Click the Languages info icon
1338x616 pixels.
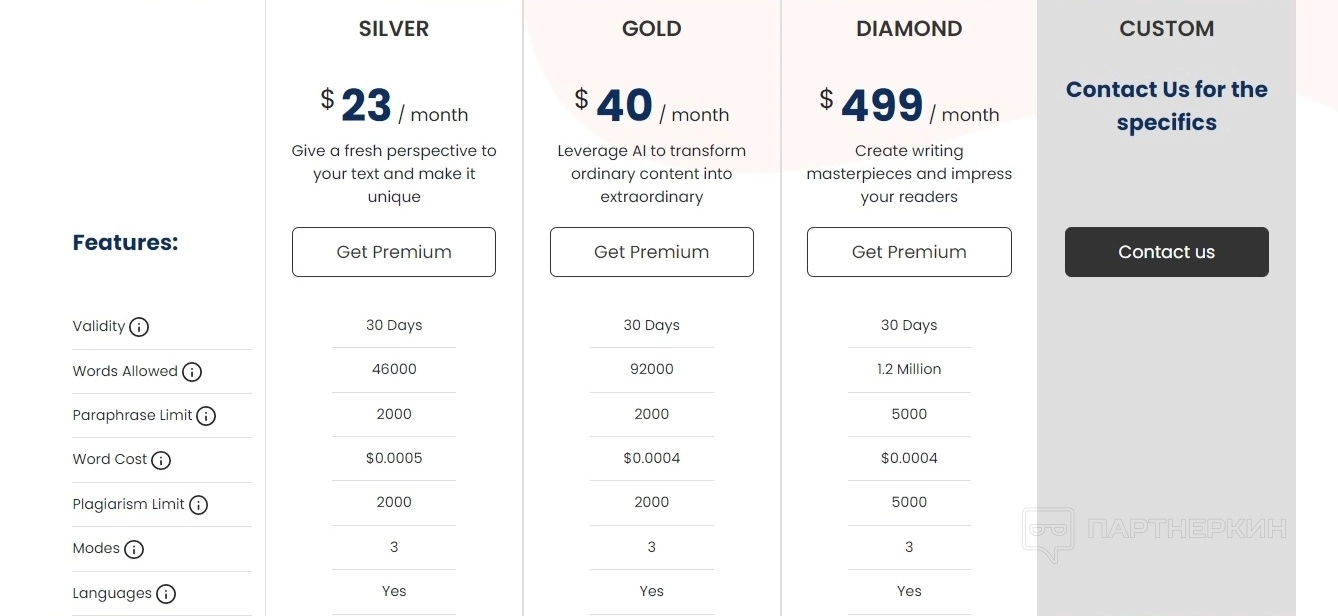point(166,594)
